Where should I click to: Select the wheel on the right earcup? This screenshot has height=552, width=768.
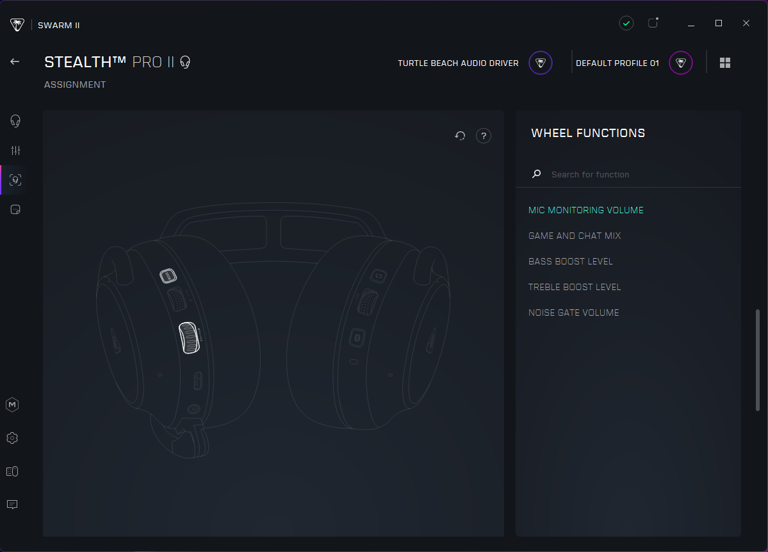(367, 302)
